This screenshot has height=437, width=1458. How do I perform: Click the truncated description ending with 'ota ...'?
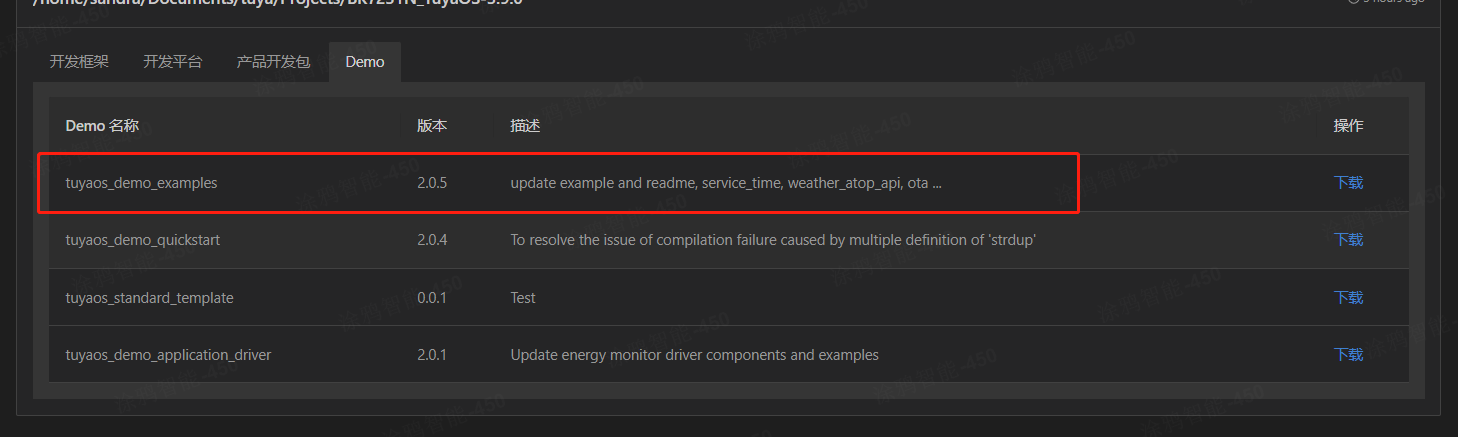726,183
